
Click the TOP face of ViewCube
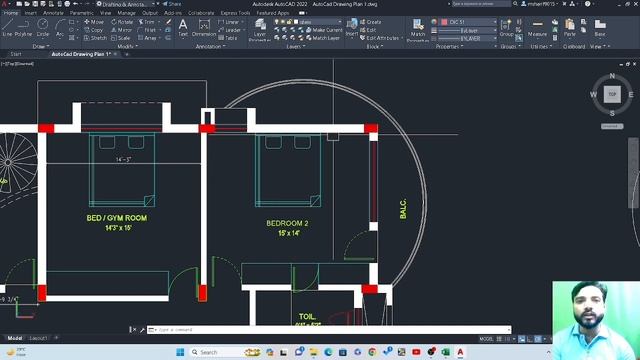612,94
